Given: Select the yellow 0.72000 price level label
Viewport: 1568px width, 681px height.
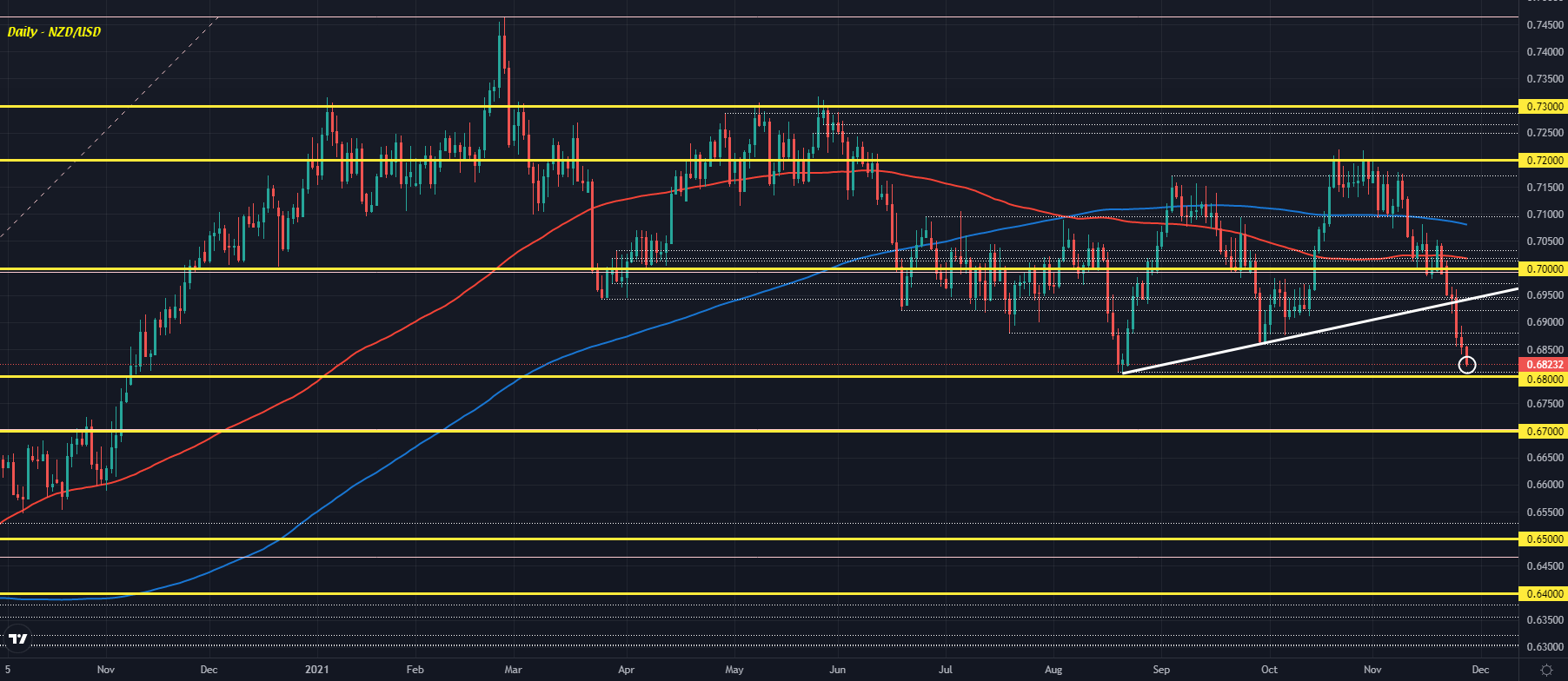Looking at the screenshot, I should [x=1543, y=161].
